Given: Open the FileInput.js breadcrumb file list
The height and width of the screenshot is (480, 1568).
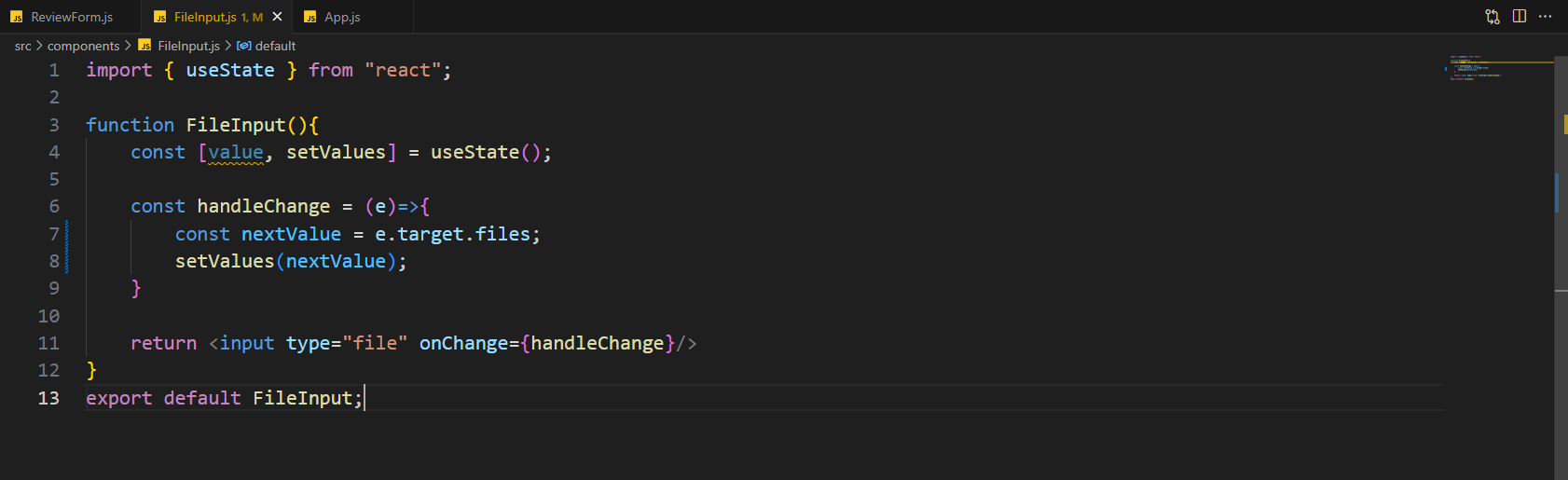Looking at the screenshot, I should click(188, 46).
